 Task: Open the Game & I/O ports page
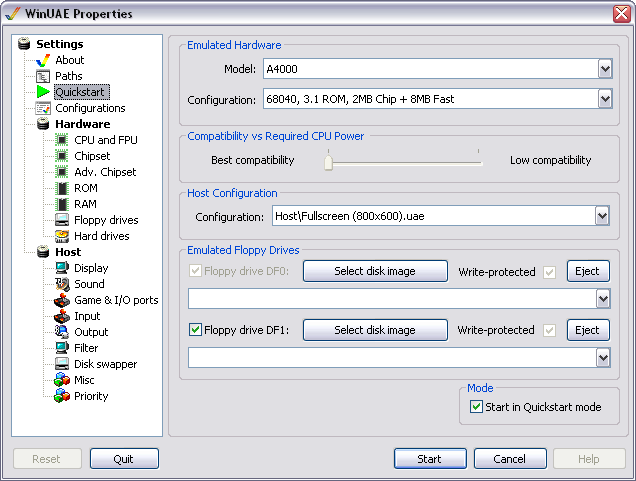(x=116, y=300)
